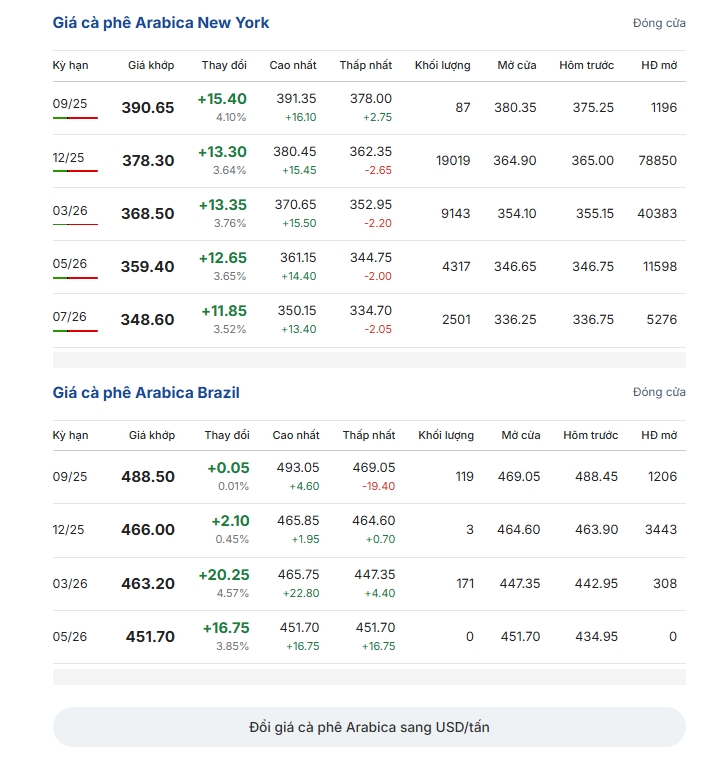Click the 'HĐ mở' header in Brazil table
Screen dimensions: 713x766
tap(659, 435)
